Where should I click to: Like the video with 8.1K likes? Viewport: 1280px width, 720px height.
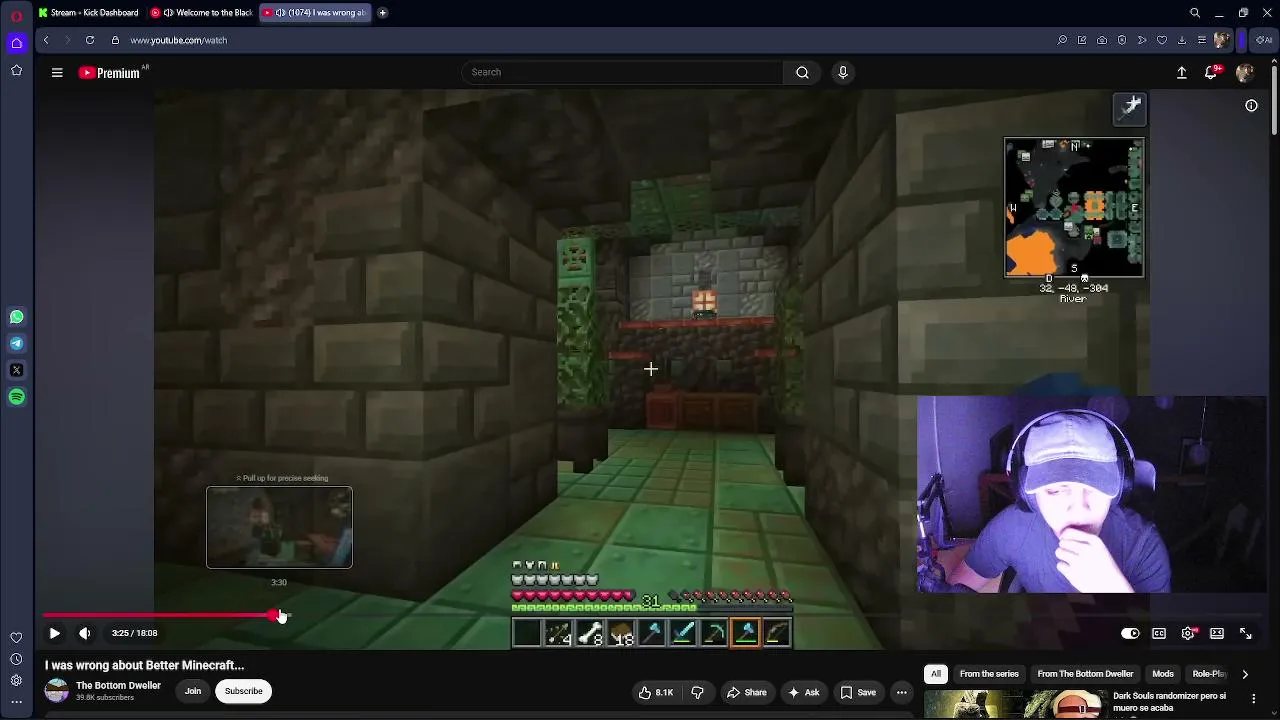pos(655,692)
